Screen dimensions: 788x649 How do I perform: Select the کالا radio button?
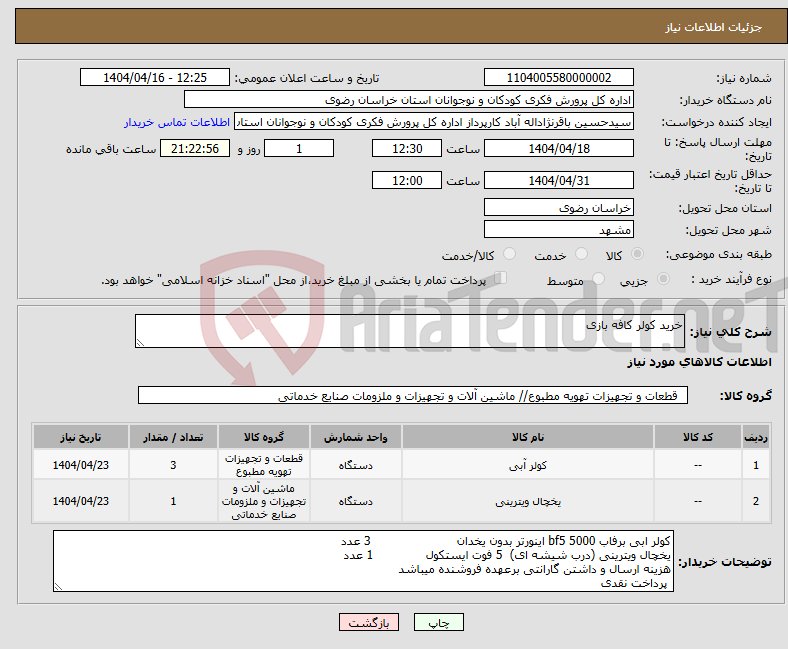tap(637, 254)
